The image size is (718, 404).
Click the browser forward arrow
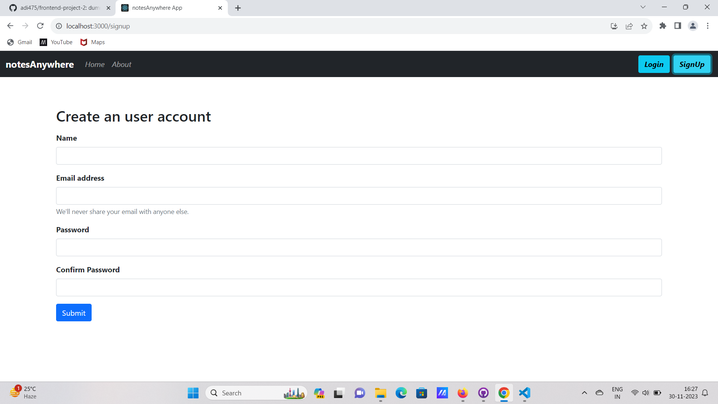[25, 26]
